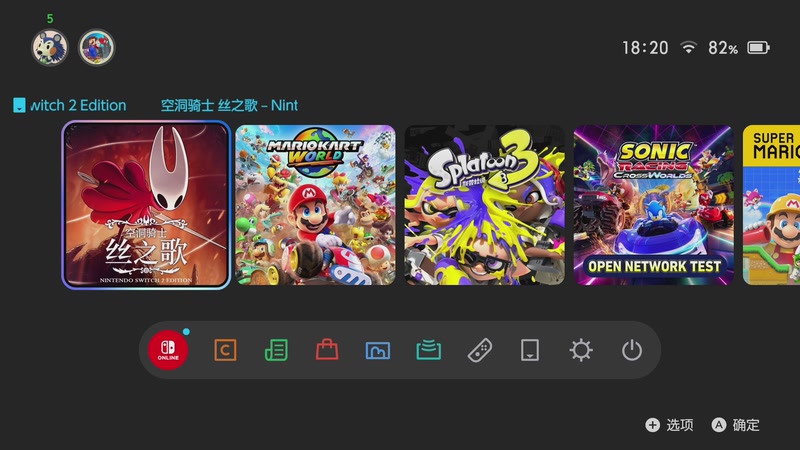
Task: Select the Super Mario Maker tile
Action: (x=771, y=205)
